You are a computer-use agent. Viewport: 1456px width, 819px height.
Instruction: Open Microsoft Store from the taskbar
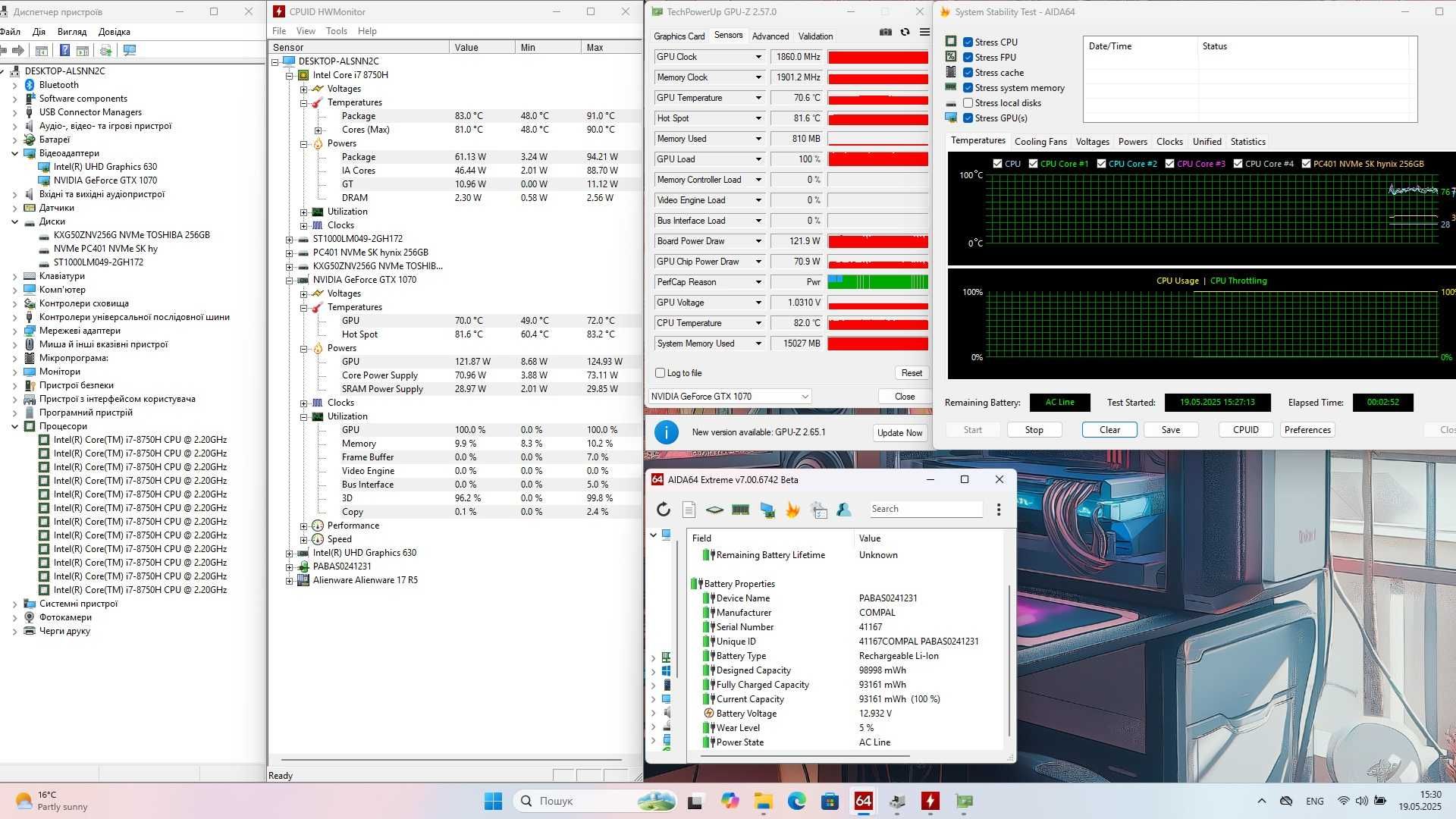click(x=830, y=801)
